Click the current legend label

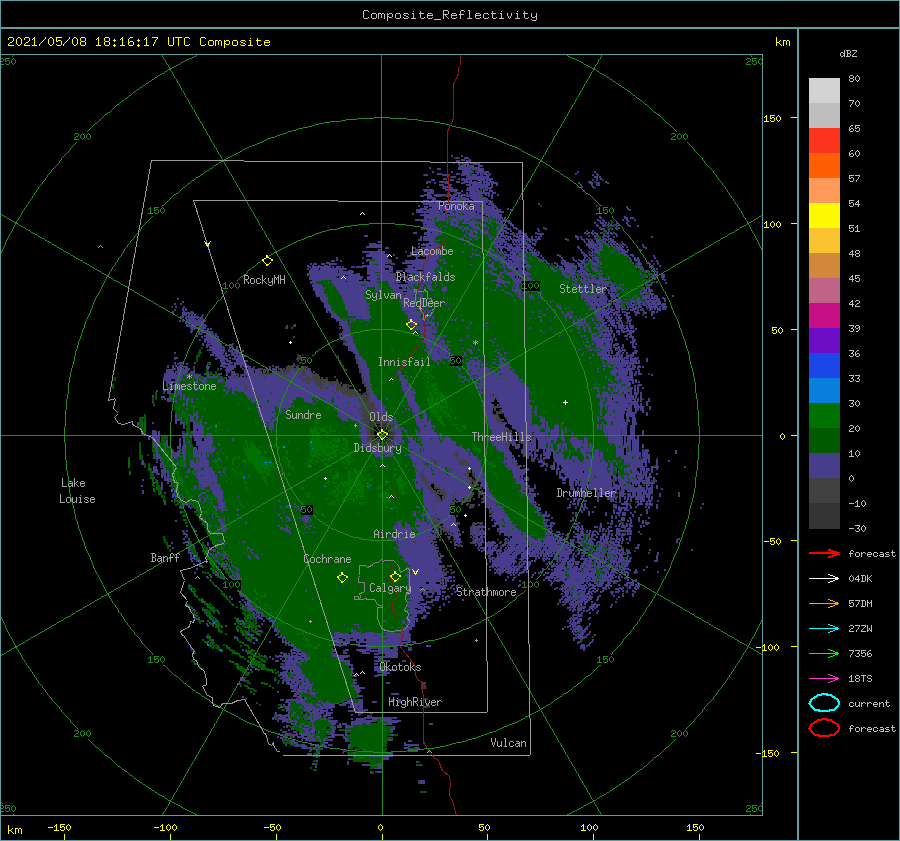click(x=868, y=703)
